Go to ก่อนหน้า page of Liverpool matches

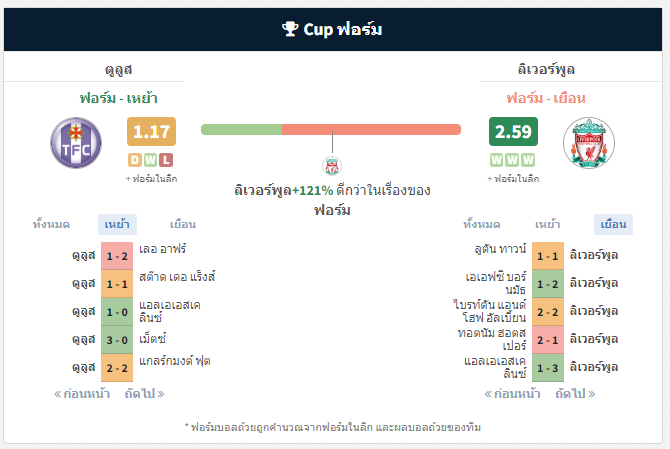(512, 393)
